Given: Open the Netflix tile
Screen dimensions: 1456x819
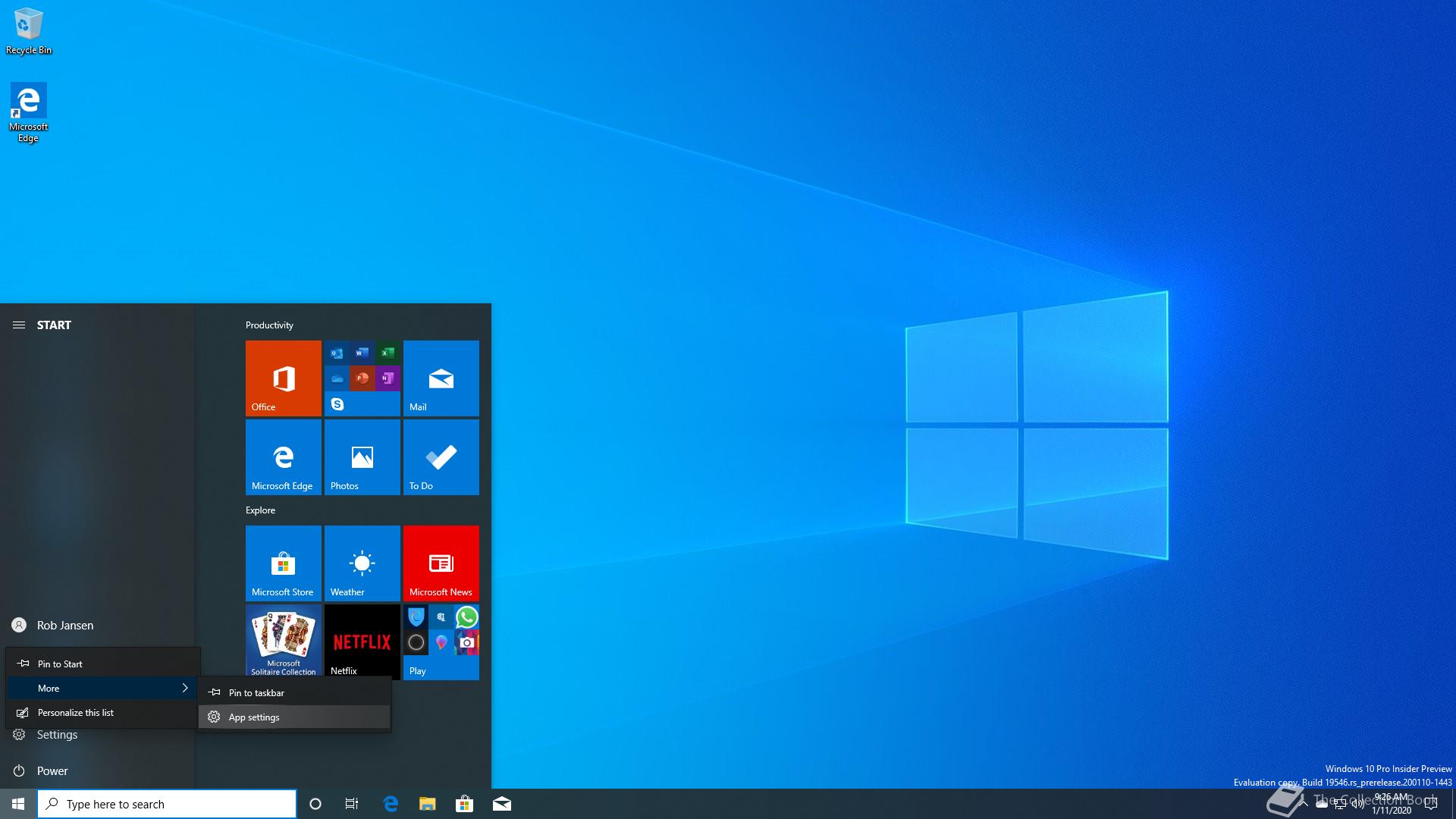Looking at the screenshot, I should (362, 641).
